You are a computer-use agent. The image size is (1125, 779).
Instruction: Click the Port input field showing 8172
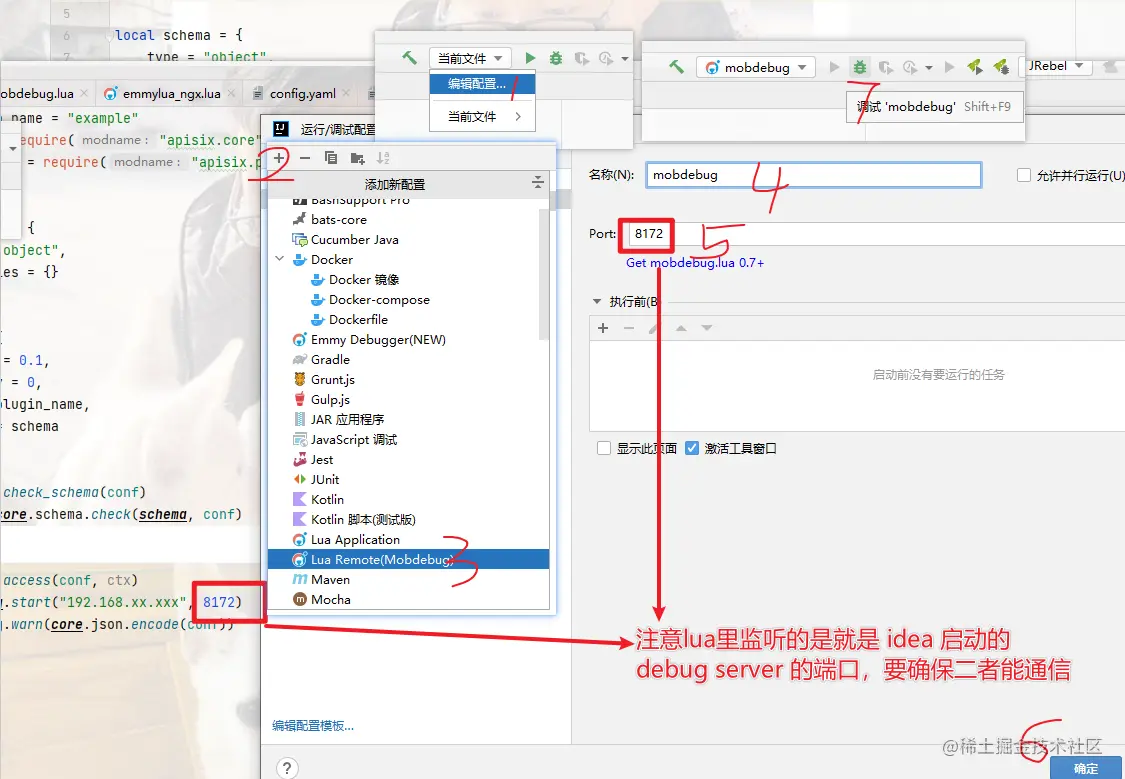pyautogui.click(x=647, y=232)
